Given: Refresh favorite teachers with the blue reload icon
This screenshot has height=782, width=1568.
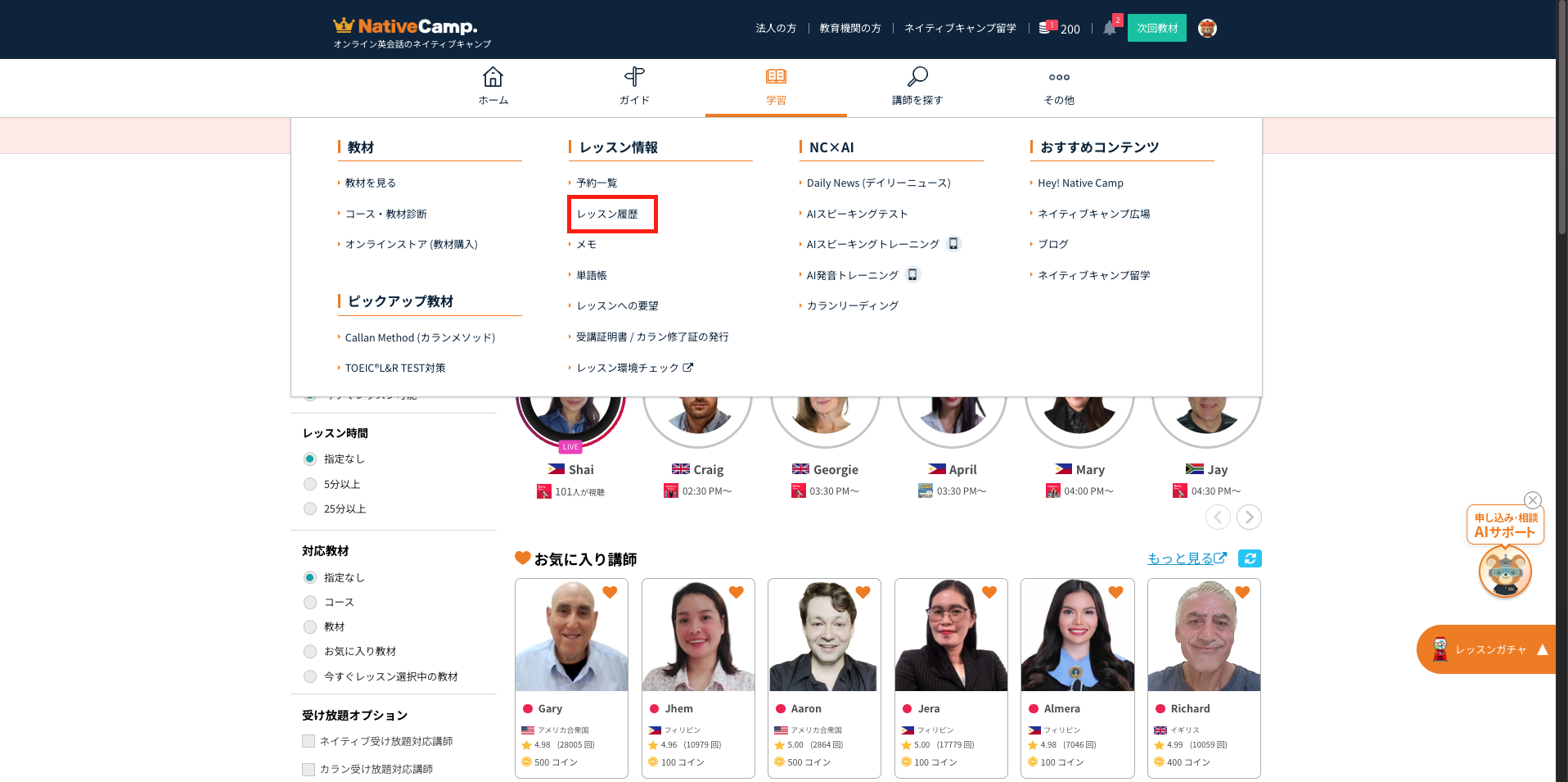Looking at the screenshot, I should pos(1250,558).
